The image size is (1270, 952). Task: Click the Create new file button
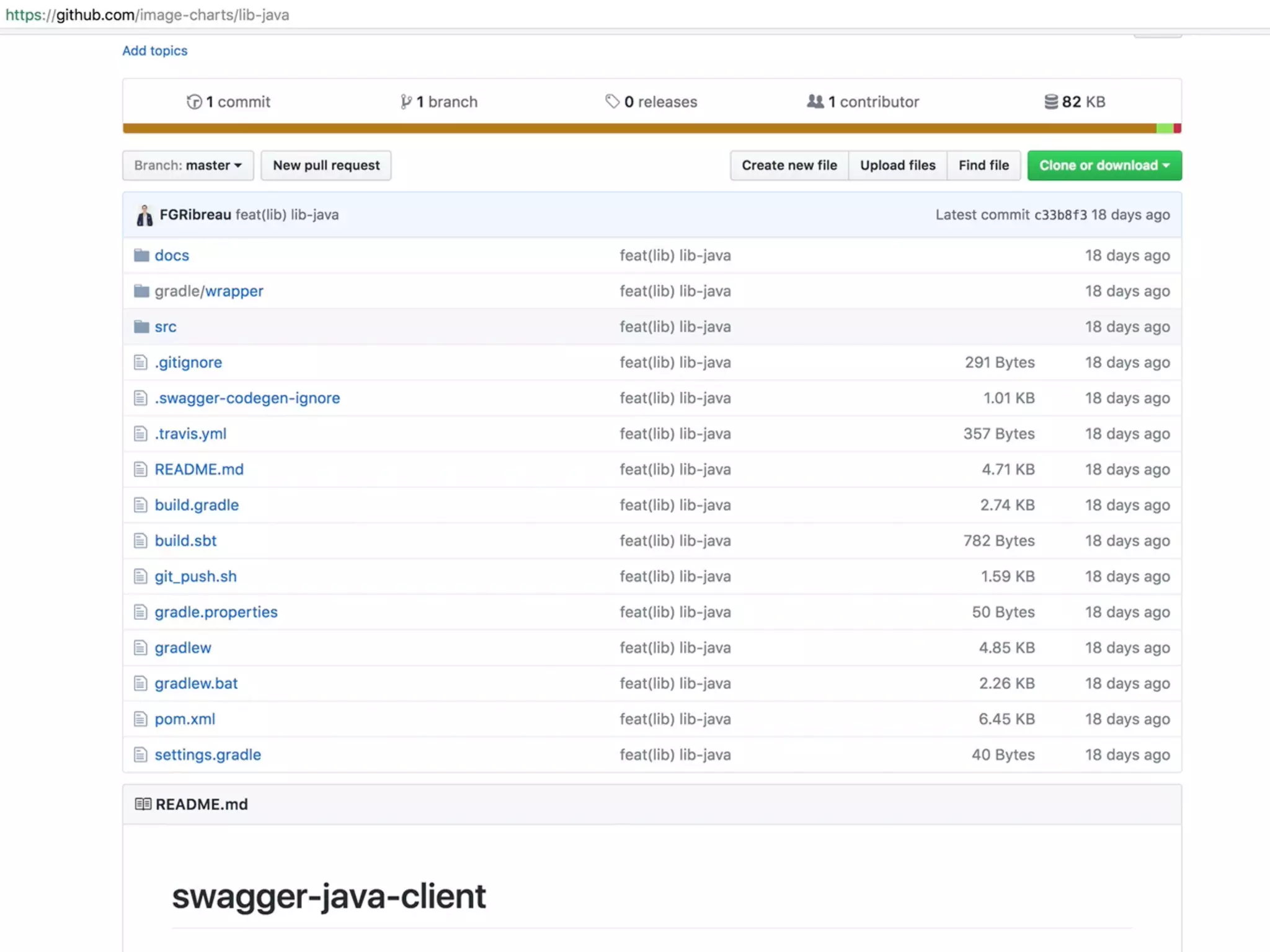click(x=789, y=165)
